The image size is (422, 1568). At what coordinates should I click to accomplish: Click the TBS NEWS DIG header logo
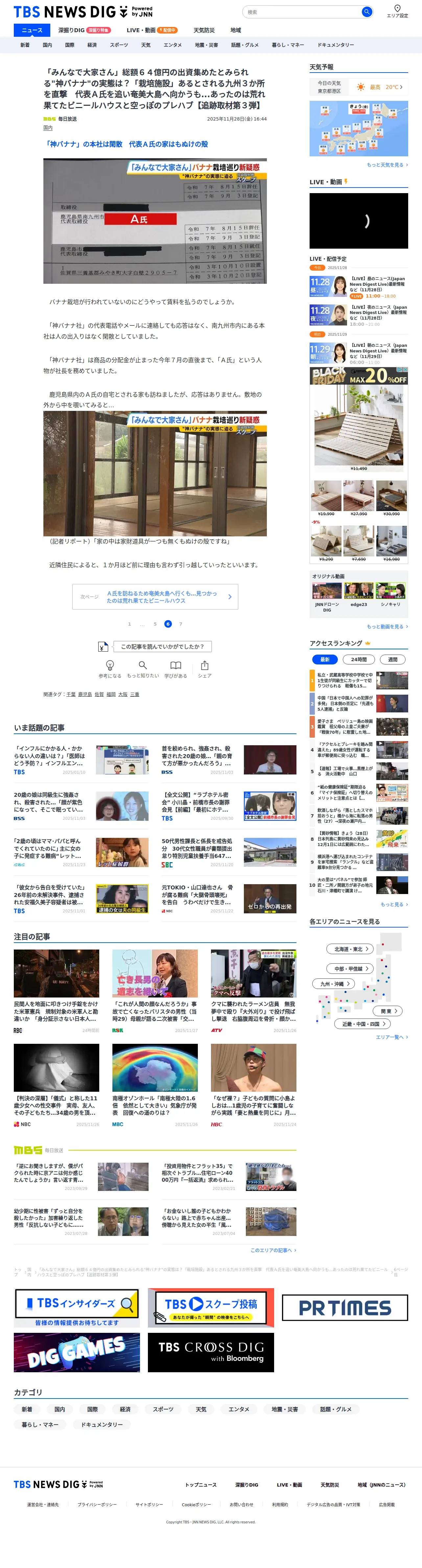83,11
